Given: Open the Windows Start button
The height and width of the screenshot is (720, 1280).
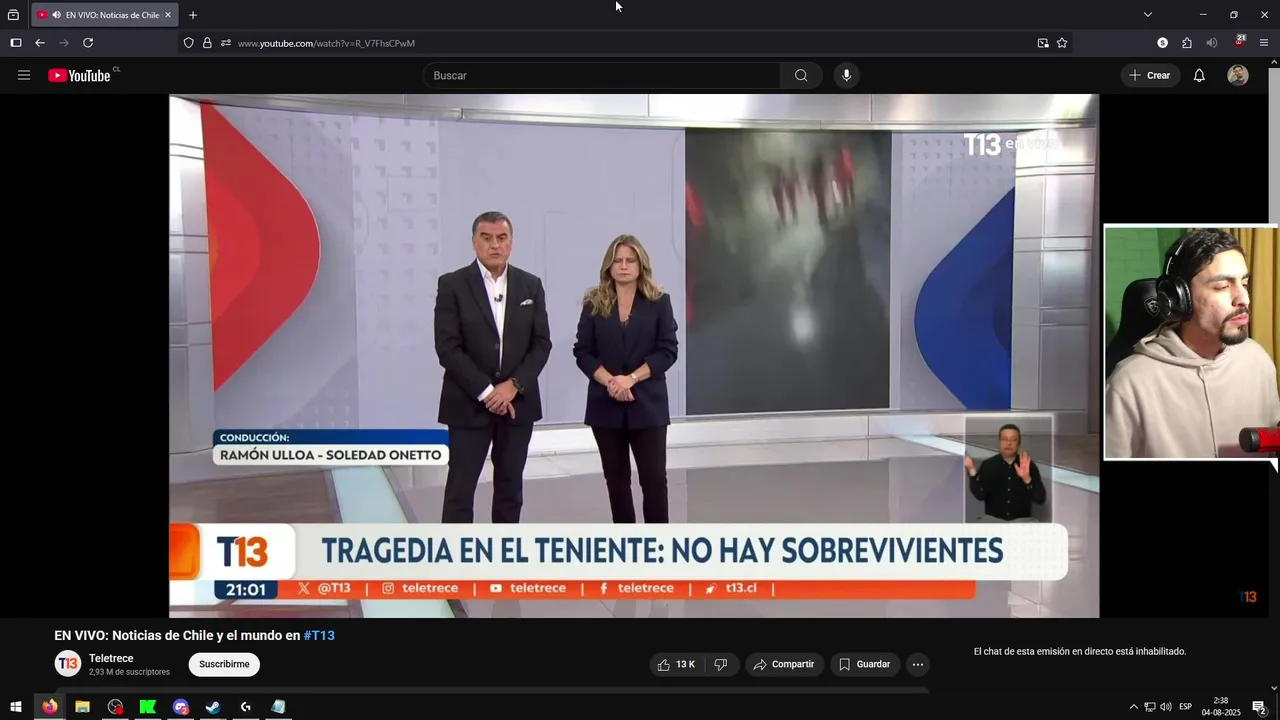Looking at the screenshot, I should (x=16, y=707).
